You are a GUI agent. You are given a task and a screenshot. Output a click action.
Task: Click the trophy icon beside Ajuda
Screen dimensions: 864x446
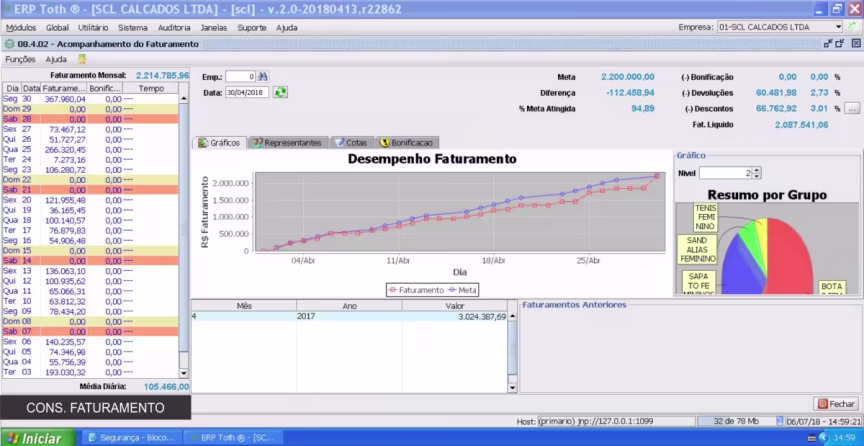coord(82,59)
